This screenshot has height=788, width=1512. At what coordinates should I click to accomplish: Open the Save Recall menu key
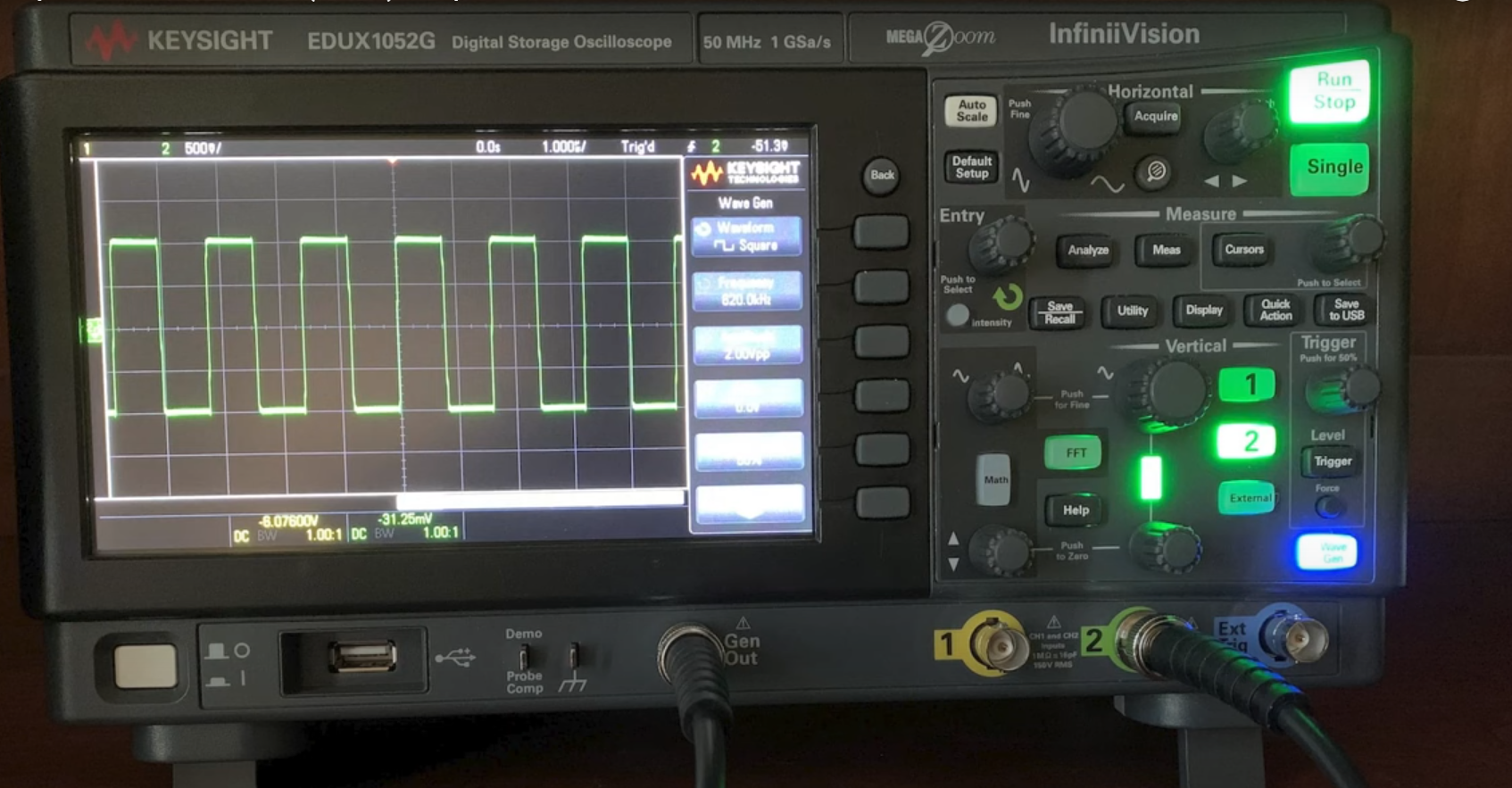tap(1059, 313)
